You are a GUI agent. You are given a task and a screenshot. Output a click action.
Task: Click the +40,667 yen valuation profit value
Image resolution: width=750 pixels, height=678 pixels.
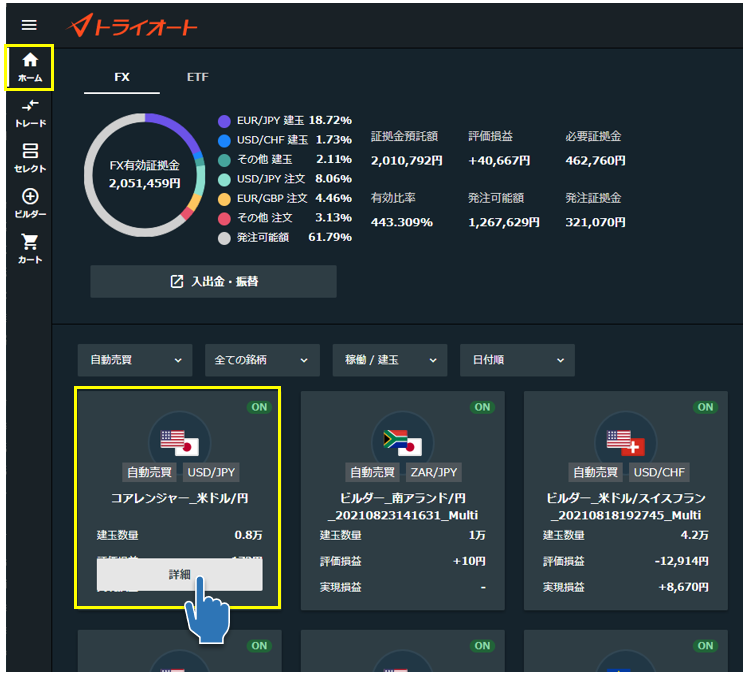point(499,161)
